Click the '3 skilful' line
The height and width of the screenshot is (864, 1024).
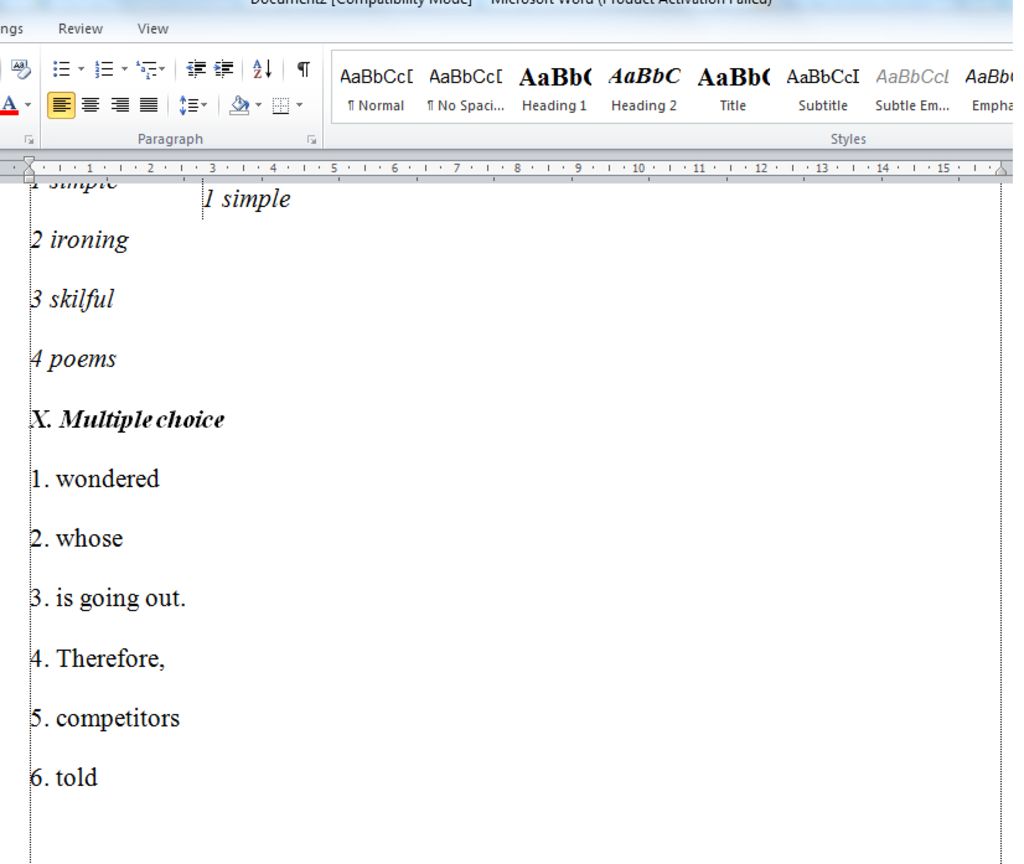72,300
